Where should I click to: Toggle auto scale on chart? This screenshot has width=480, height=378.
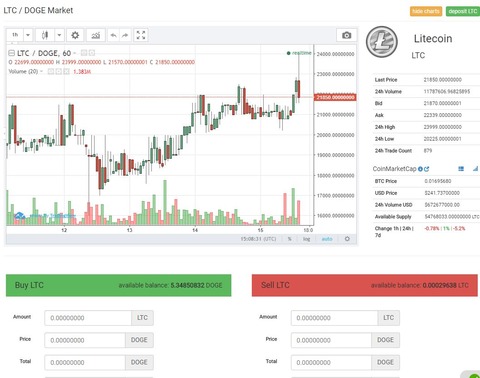[x=327, y=239]
